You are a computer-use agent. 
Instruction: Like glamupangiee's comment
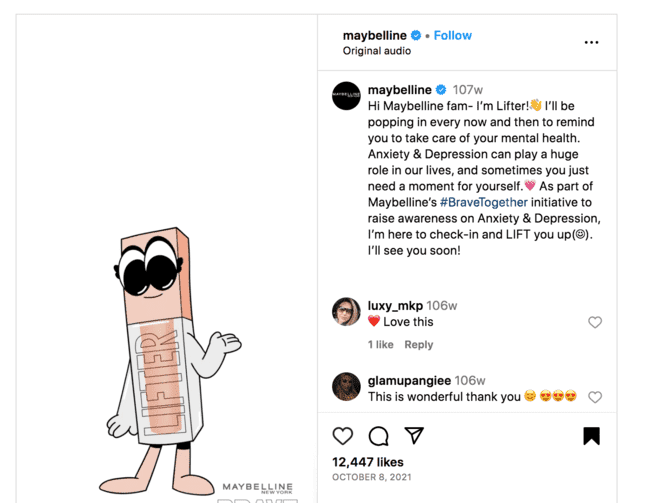tap(595, 397)
